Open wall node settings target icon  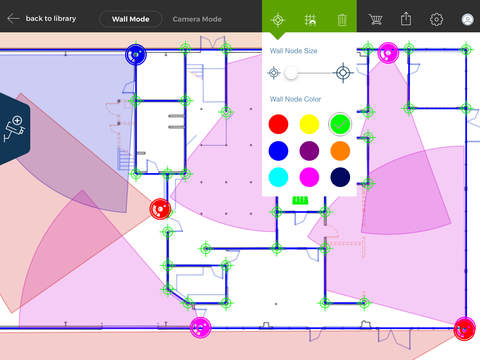(278, 20)
